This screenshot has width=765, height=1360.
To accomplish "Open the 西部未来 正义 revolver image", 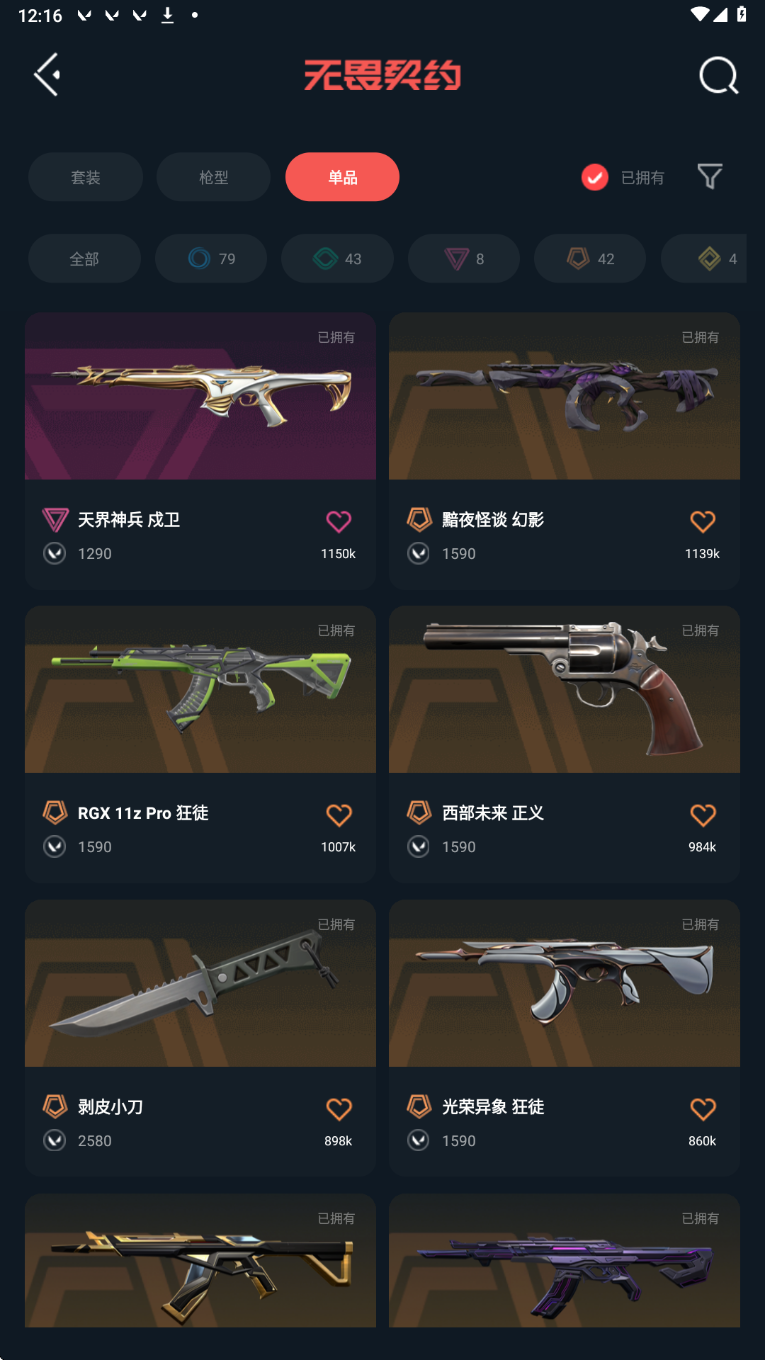I will (564, 689).
